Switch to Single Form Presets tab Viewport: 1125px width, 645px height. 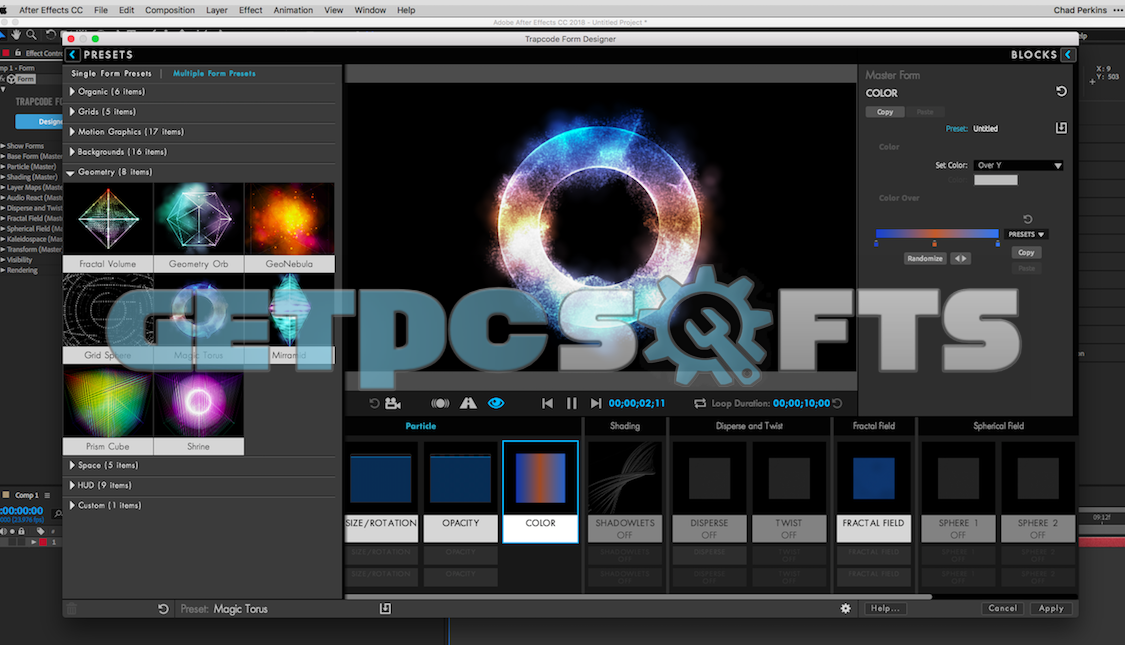(x=111, y=73)
